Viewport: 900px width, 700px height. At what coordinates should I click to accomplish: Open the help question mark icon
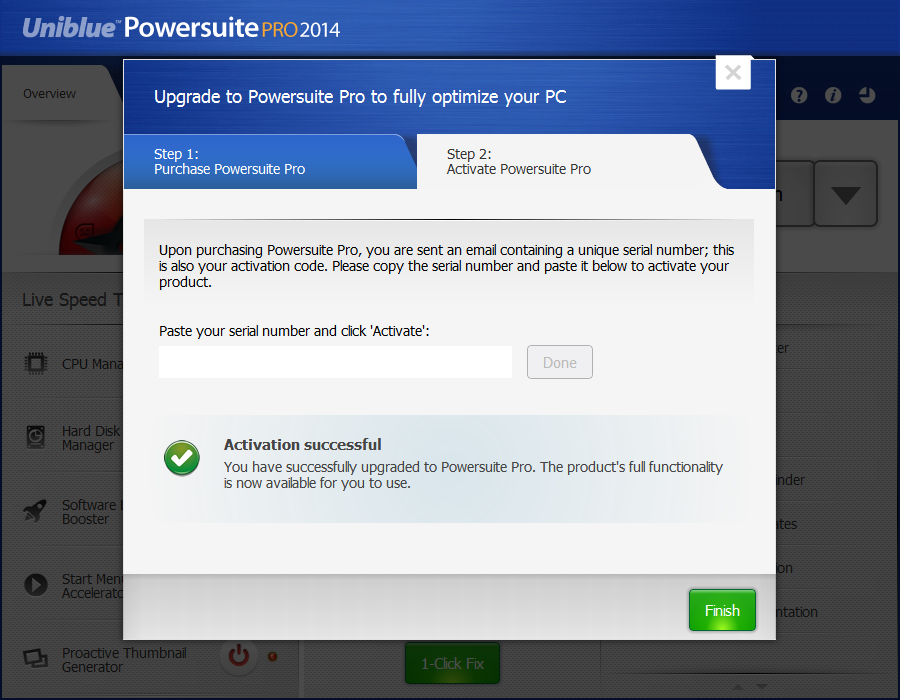click(x=799, y=95)
